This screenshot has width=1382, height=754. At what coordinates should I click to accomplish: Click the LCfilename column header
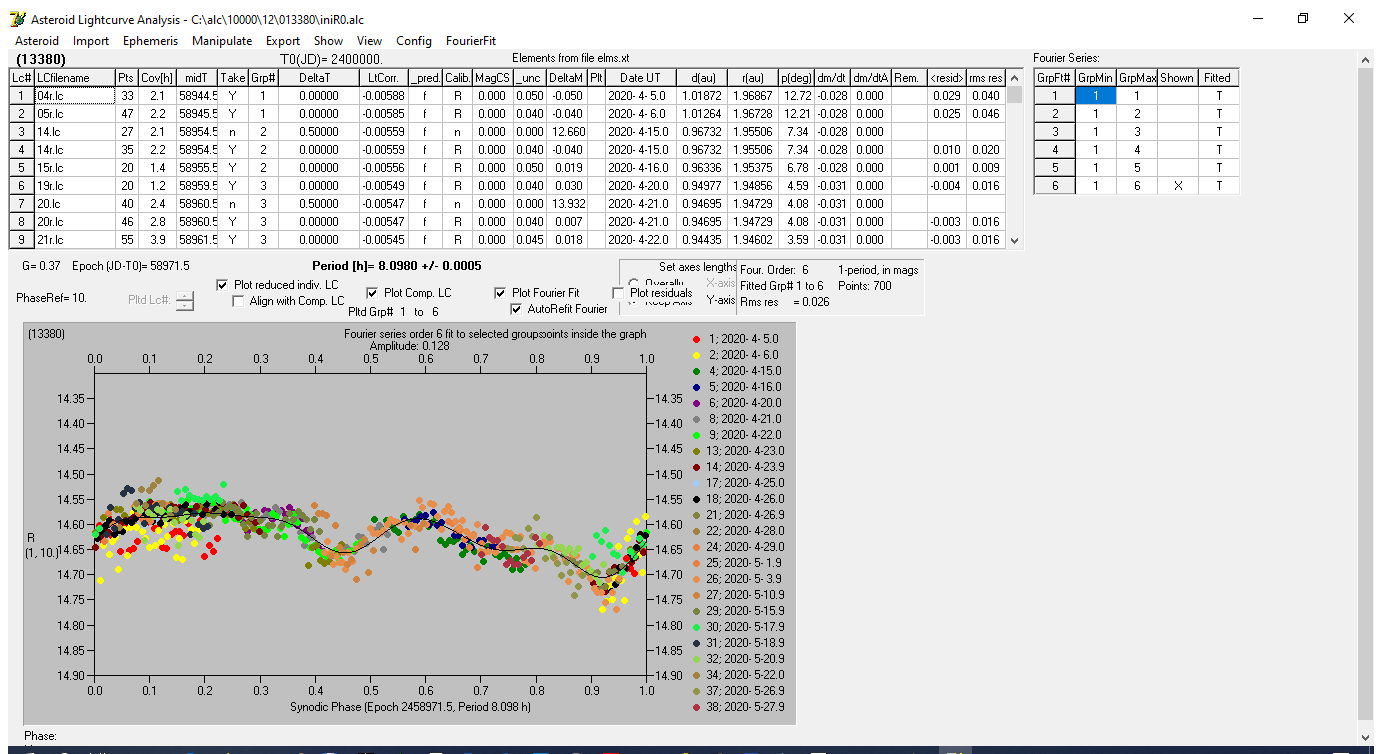(73, 78)
